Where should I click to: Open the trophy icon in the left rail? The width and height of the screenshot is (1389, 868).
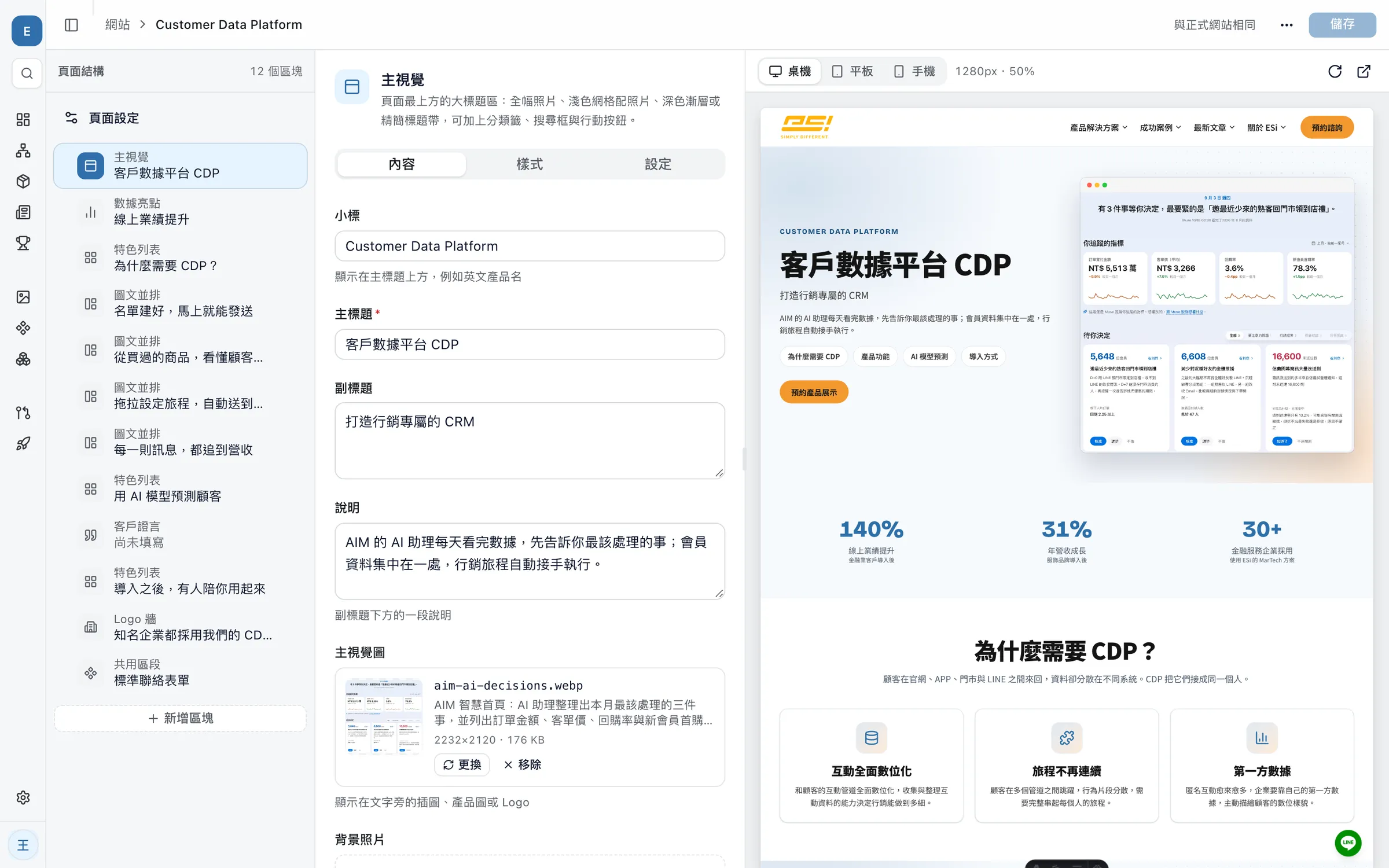[x=23, y=243]
